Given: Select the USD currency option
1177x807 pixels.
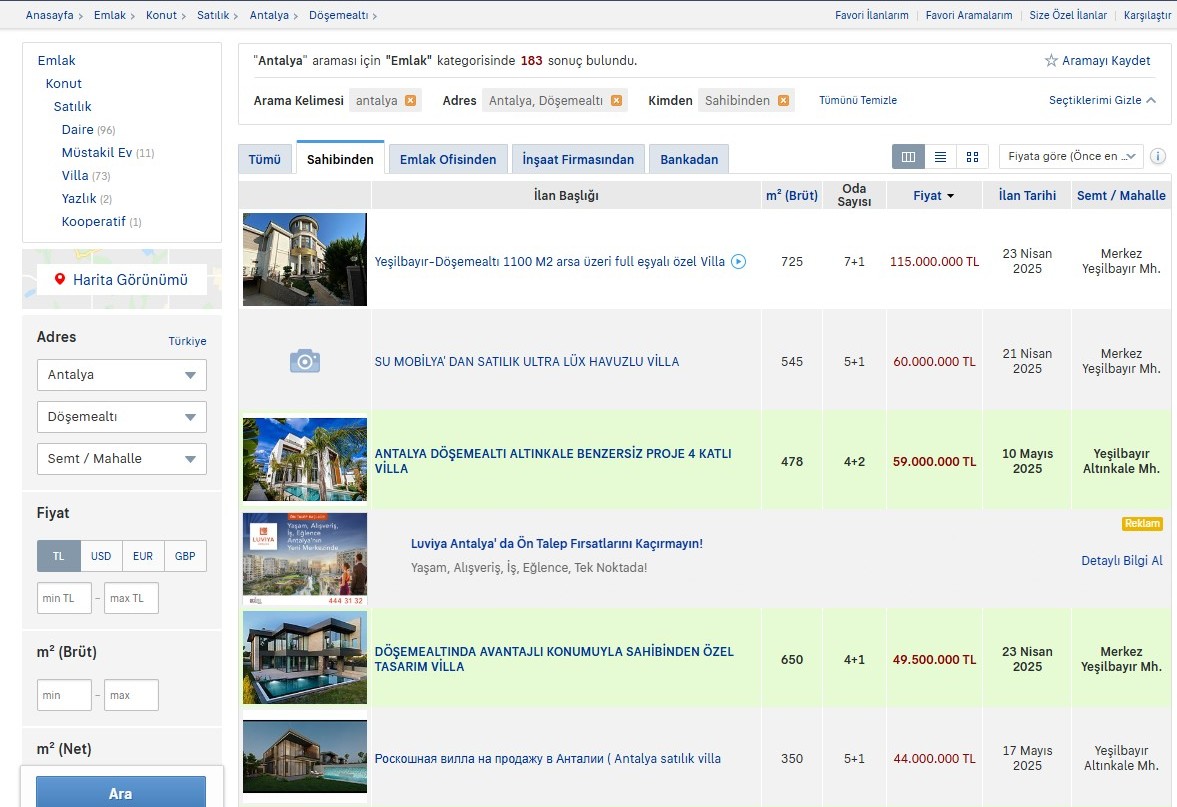Looking at the screenshot, I should pos(101,556).
